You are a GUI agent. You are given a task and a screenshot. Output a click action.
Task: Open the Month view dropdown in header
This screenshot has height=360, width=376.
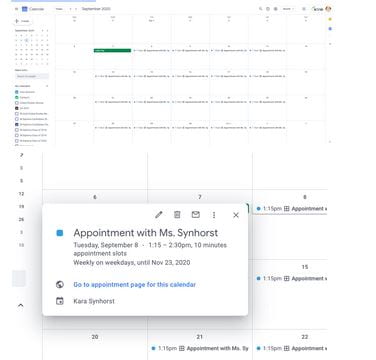[287, 9]
